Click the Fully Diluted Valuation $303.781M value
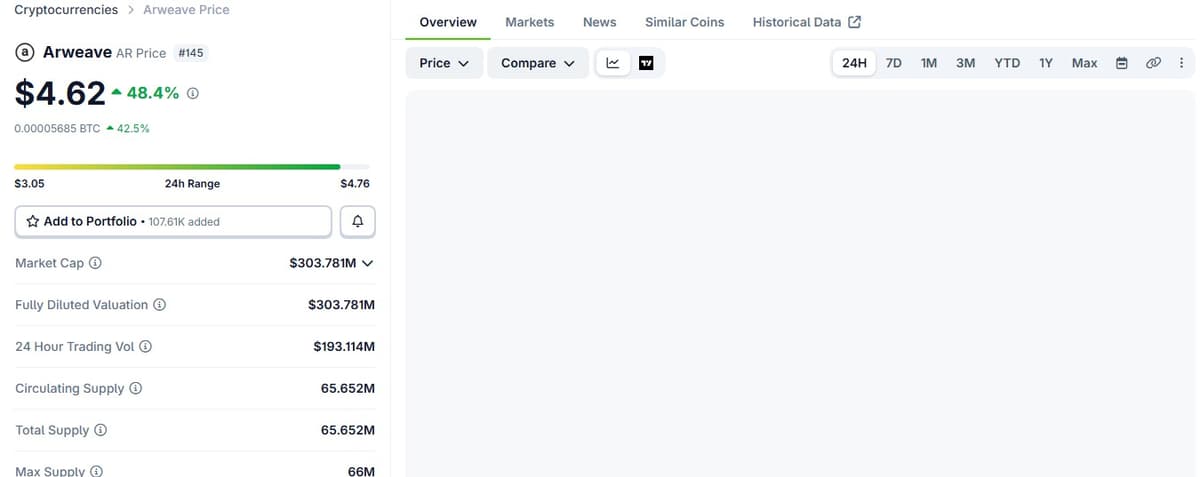 (341, 305)
